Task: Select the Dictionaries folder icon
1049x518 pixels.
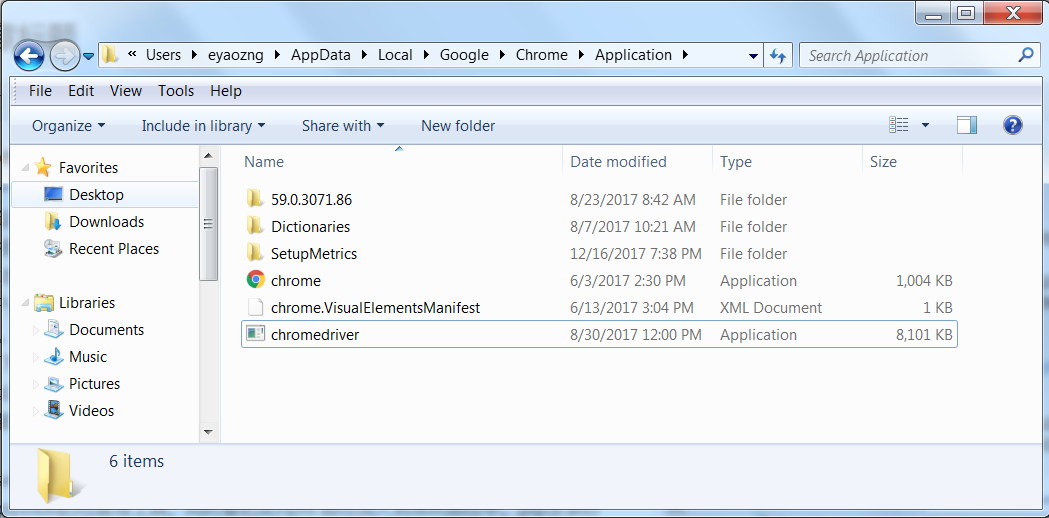Action: click(x=254, y=226)
